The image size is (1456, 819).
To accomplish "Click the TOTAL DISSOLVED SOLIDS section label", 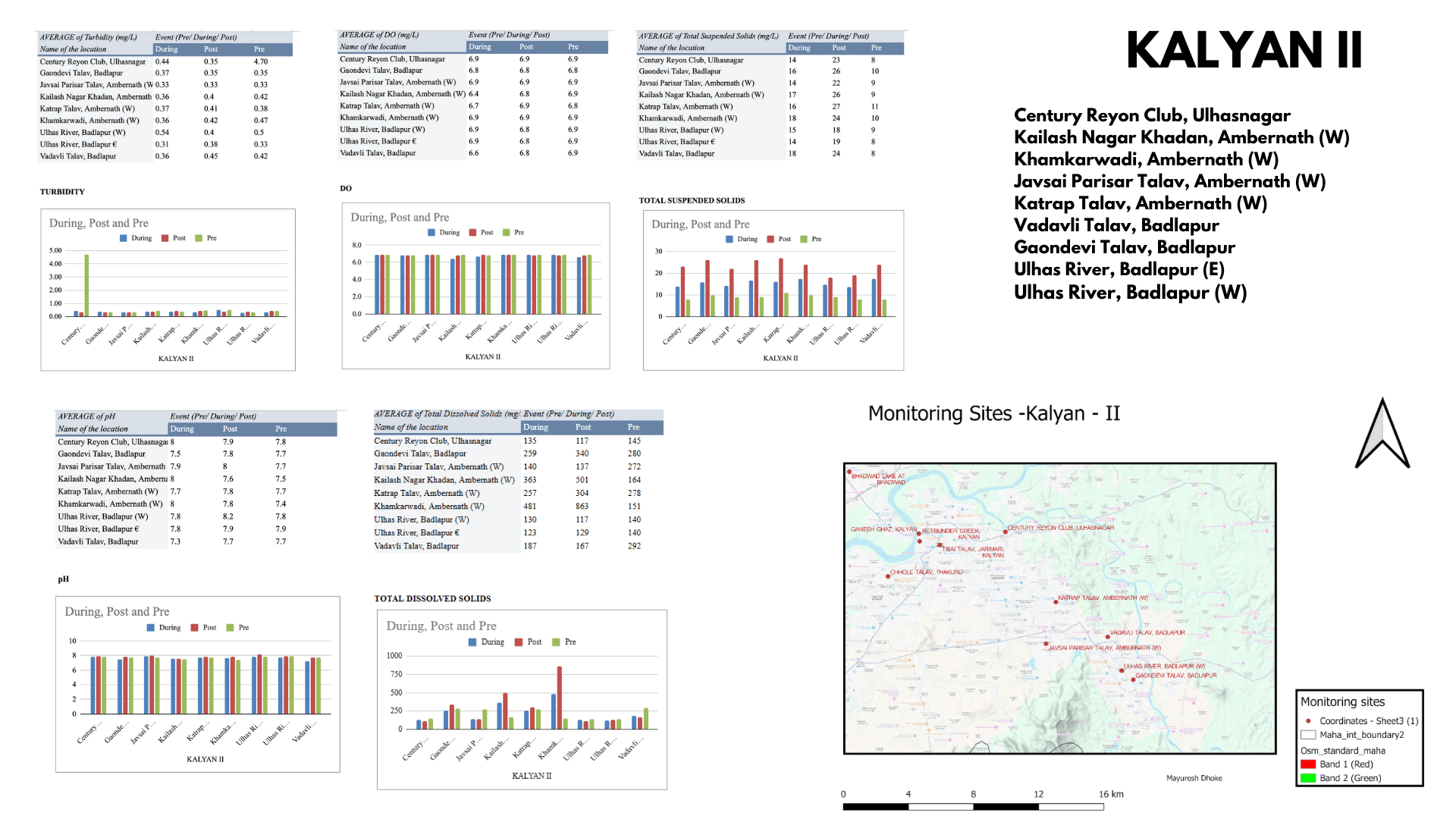I will click(x=432, y=599).
